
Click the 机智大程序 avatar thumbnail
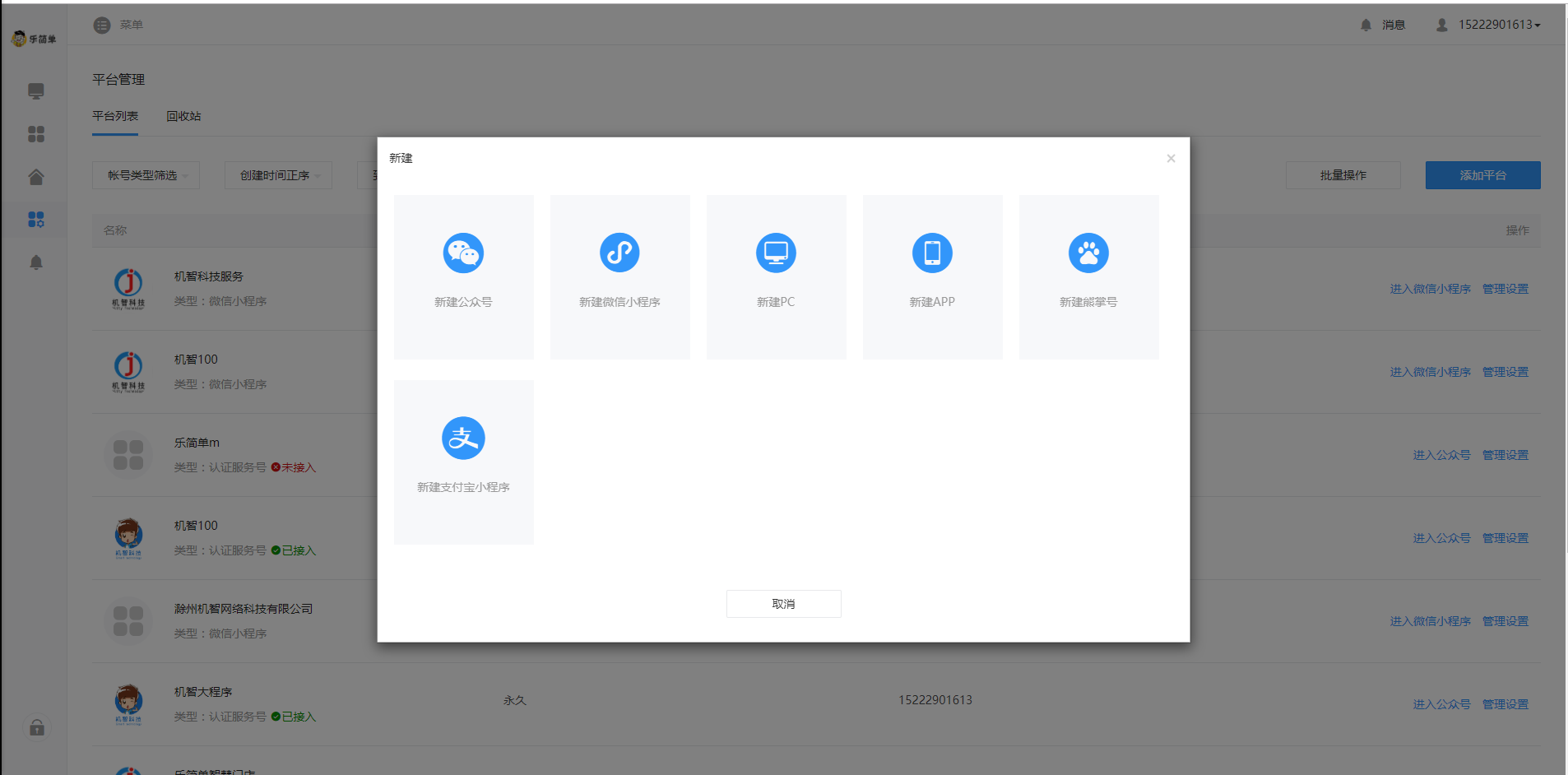128,704
